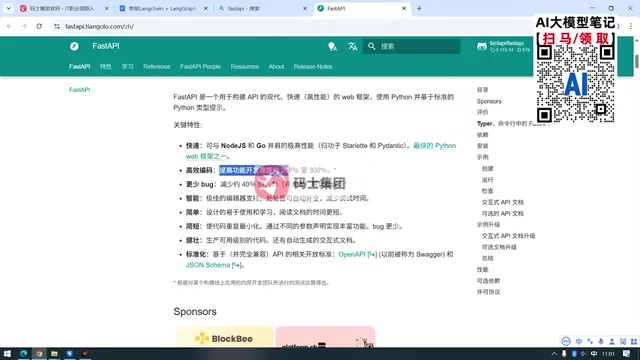This screenshot has height=360, width=640.
Task: Open Microsoft Edge from the taskbar
Action: pos(23,353)
